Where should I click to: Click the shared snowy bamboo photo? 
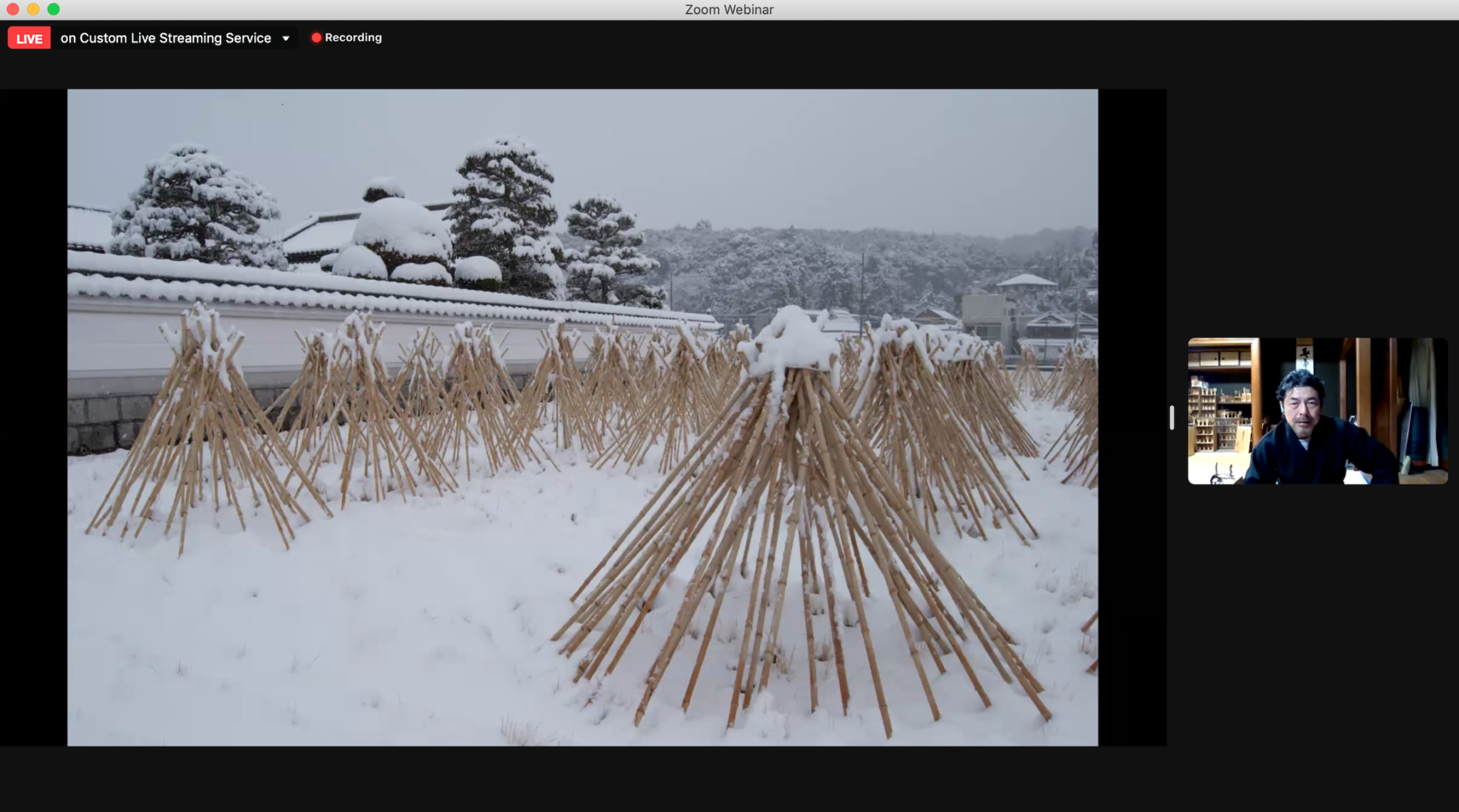coord(583,417)
